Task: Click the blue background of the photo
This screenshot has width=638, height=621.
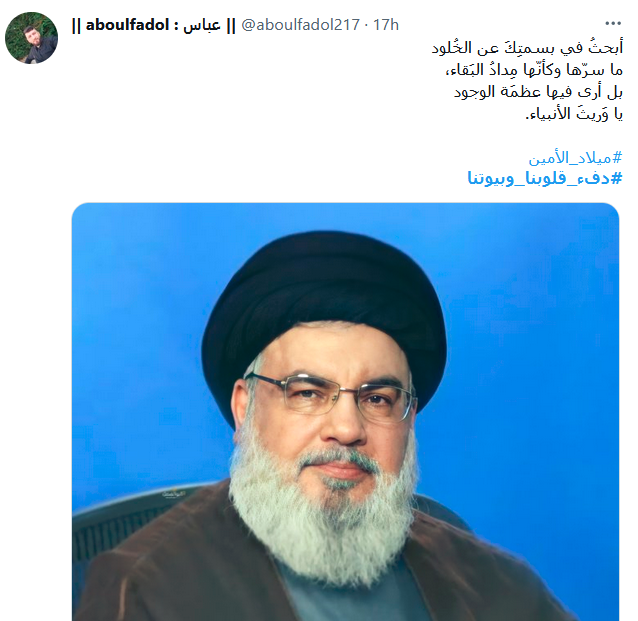Action: coord(529,326)
